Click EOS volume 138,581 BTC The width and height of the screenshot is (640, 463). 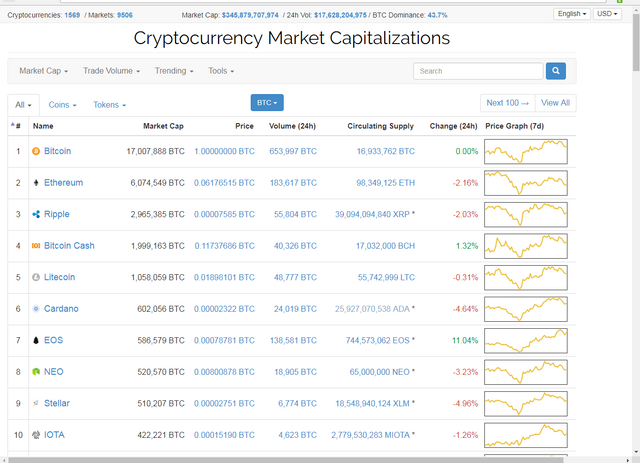click(293, 341)
